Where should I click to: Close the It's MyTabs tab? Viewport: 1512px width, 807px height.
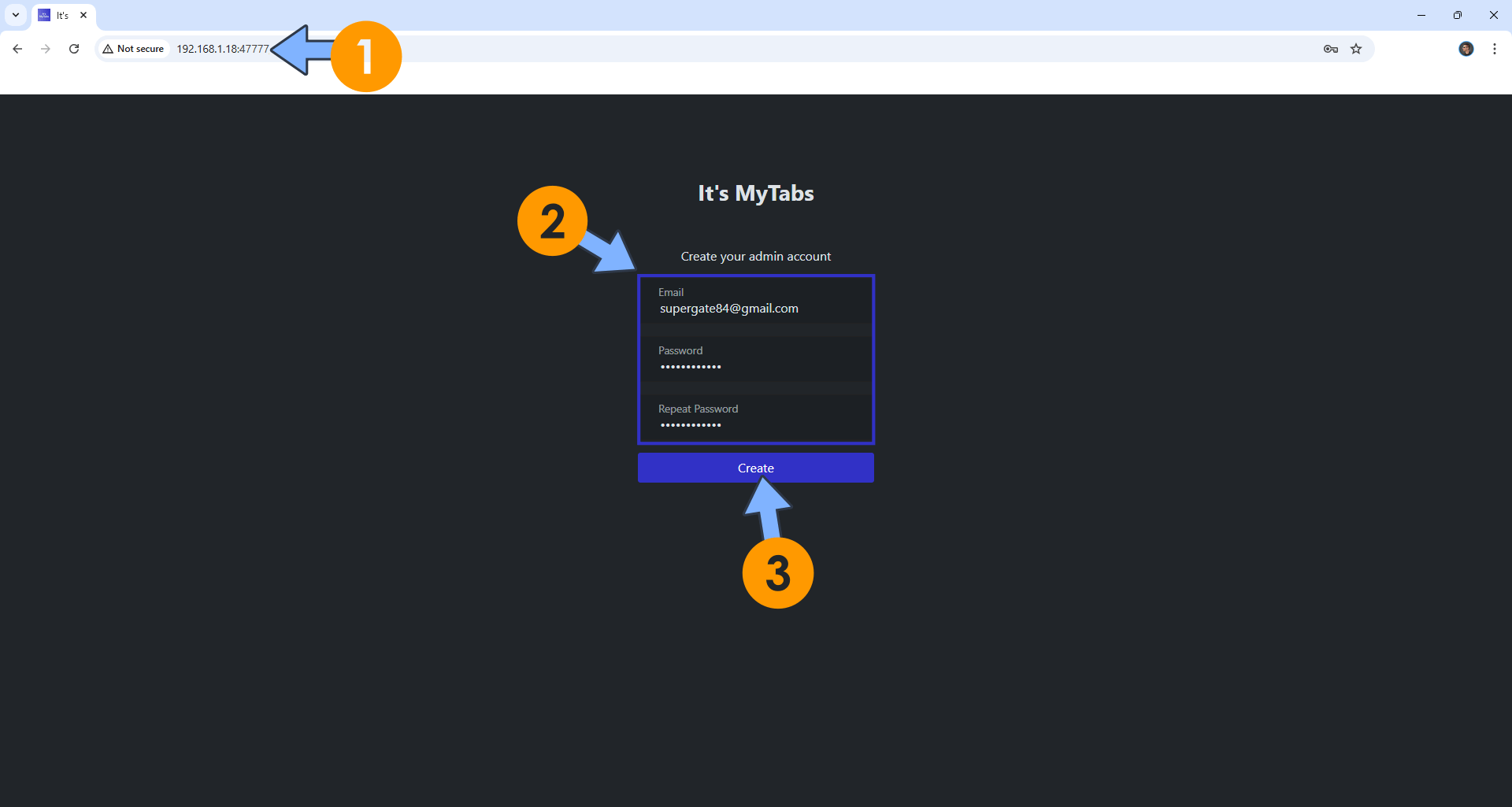[83, 14]
